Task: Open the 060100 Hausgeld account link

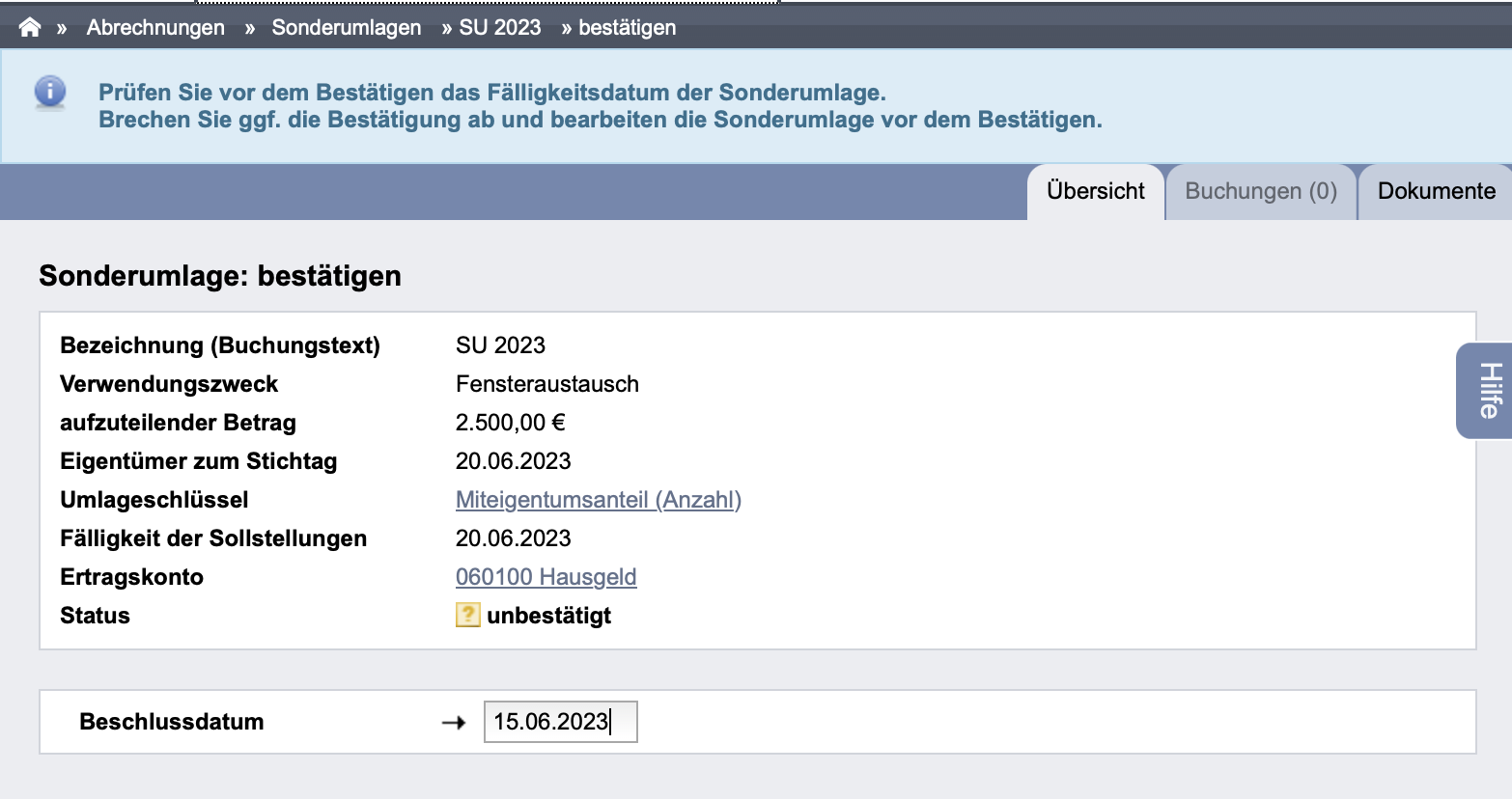Action: pos(546,577)
